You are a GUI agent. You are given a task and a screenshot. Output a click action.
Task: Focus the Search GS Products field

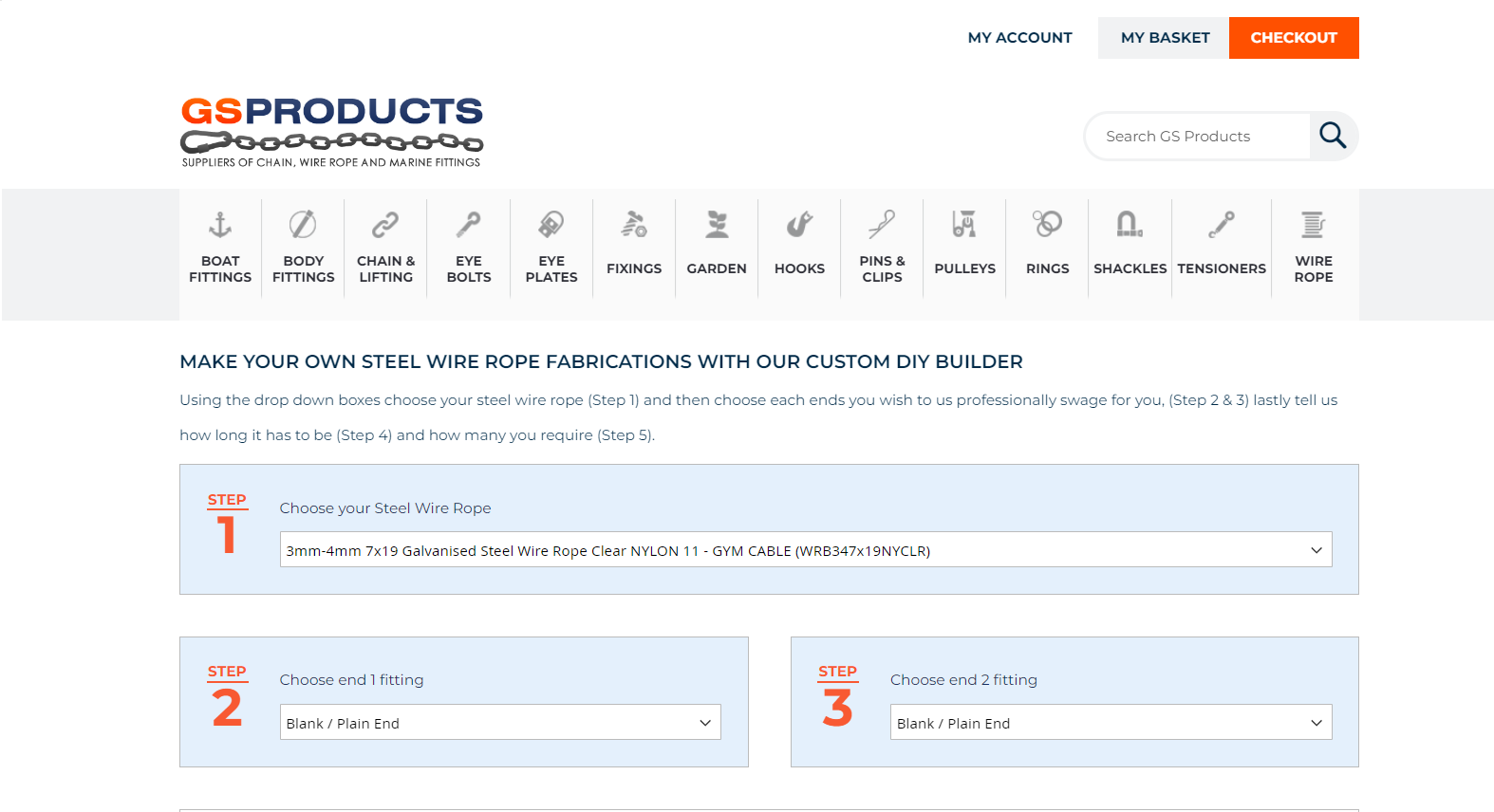(x=1198, y=137)
